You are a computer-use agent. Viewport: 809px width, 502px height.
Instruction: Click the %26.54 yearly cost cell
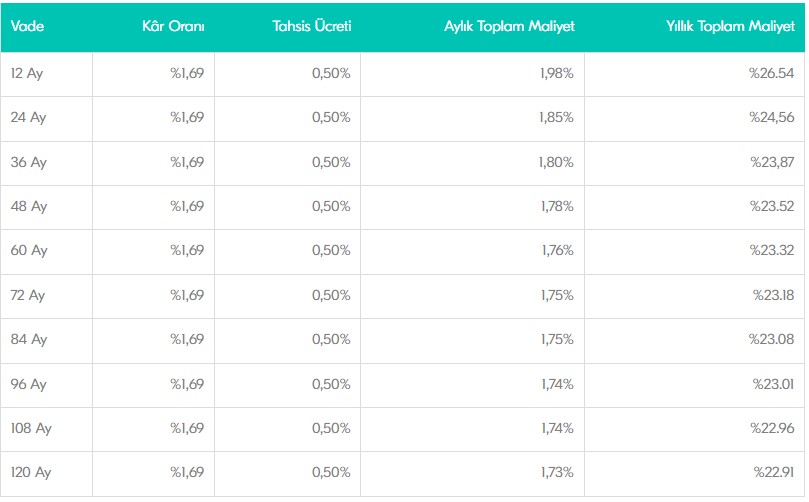click(x=771, y=73)
